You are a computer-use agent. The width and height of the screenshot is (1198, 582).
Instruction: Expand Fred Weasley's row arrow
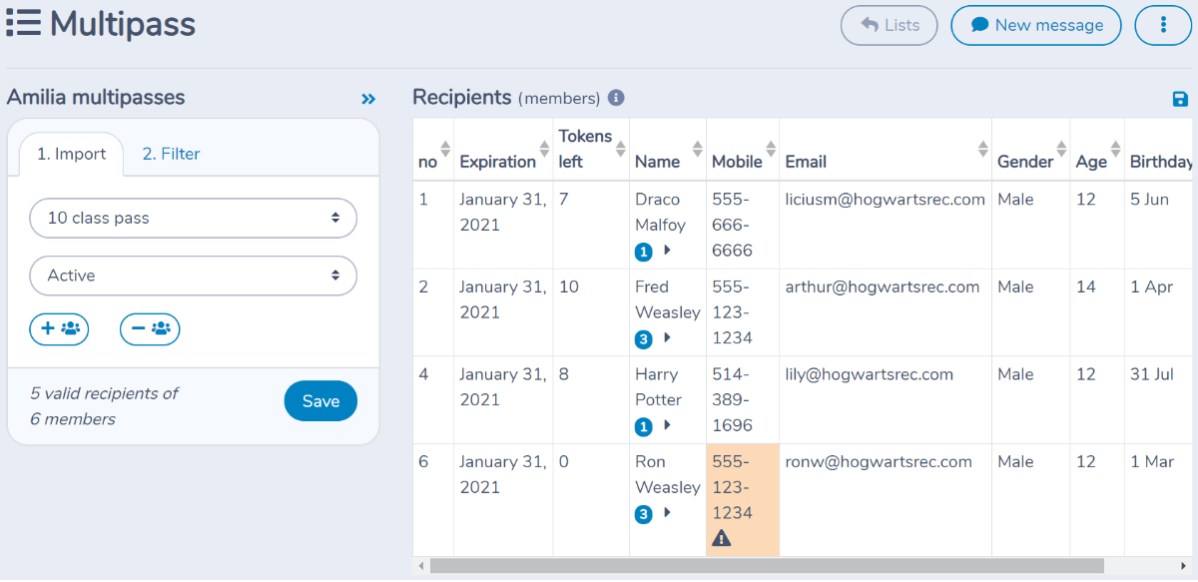tap(666, 338)
